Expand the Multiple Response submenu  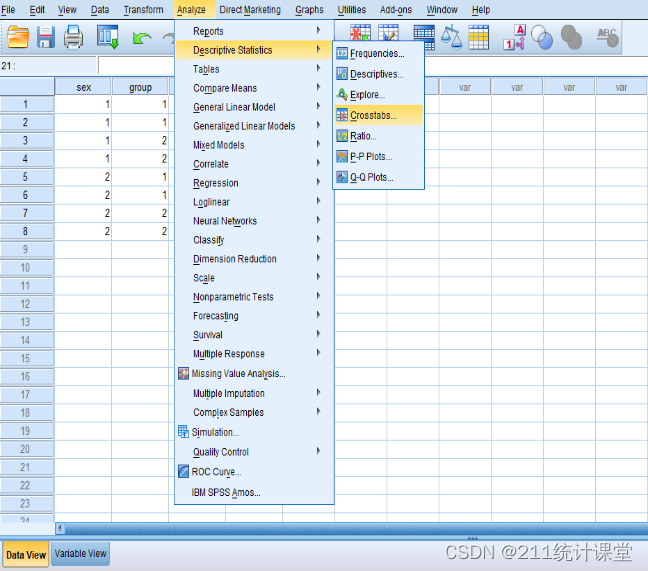point(254,354)
